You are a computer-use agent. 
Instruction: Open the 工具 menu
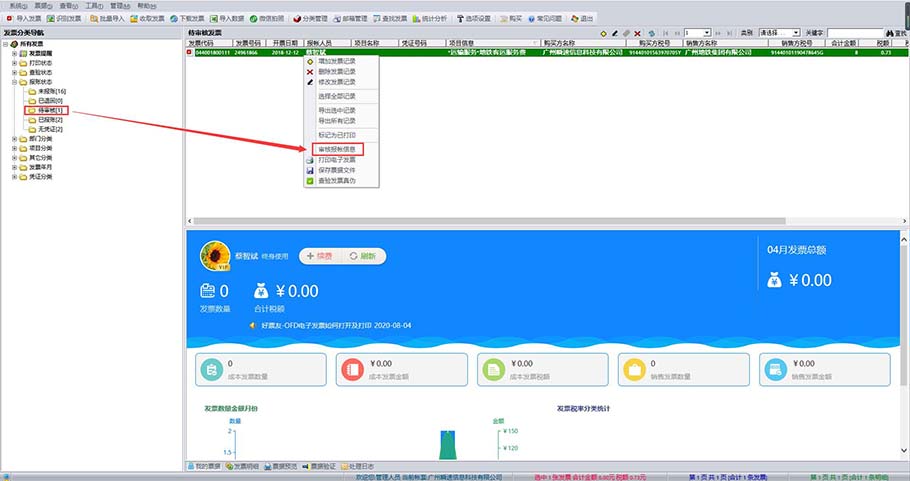pyautogui.click(x=94, y=6)
